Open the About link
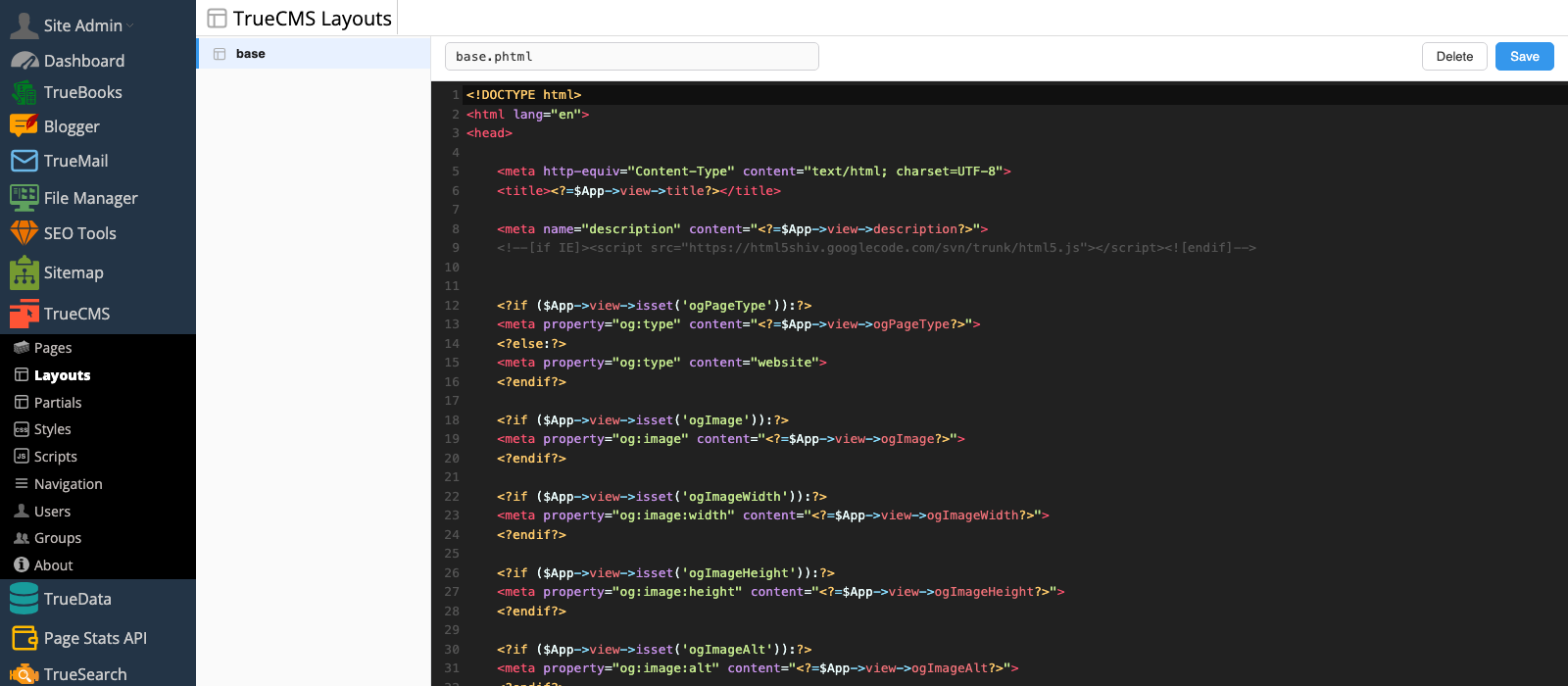The image size is (1568, 686). (54, 565)
